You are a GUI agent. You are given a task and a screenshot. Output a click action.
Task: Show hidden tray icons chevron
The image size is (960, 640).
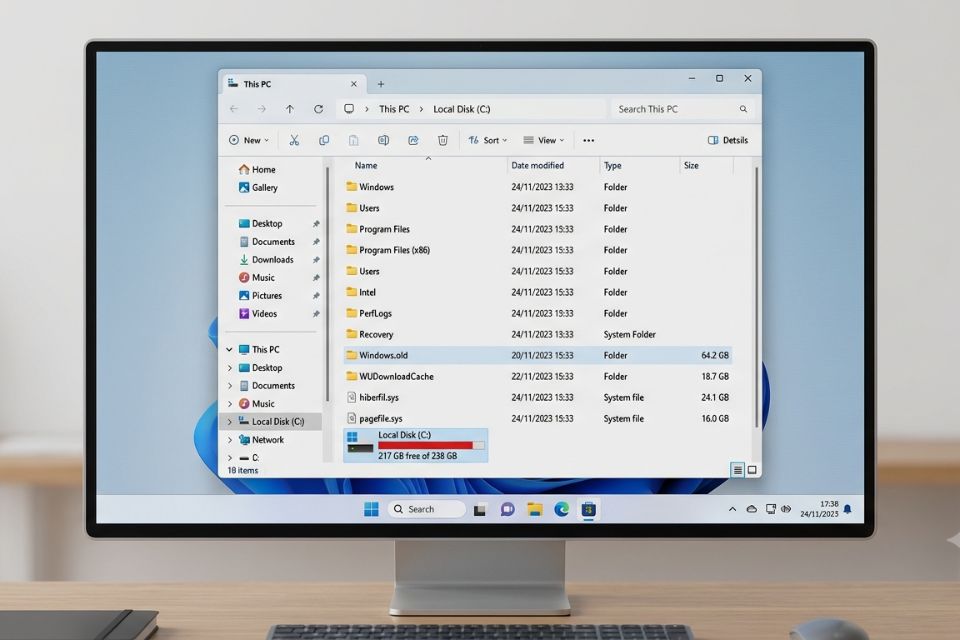[x=732, y=509]
